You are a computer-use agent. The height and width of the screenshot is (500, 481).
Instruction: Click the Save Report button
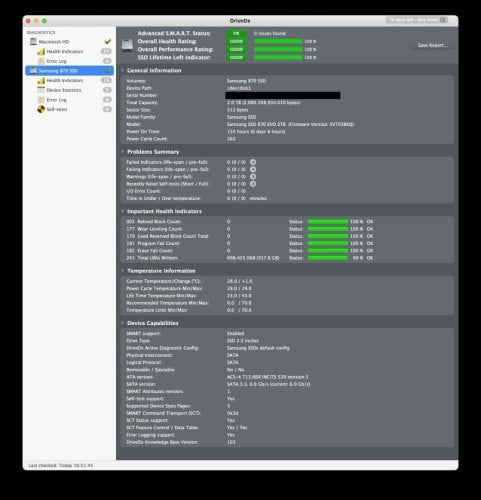pos(433,45)
